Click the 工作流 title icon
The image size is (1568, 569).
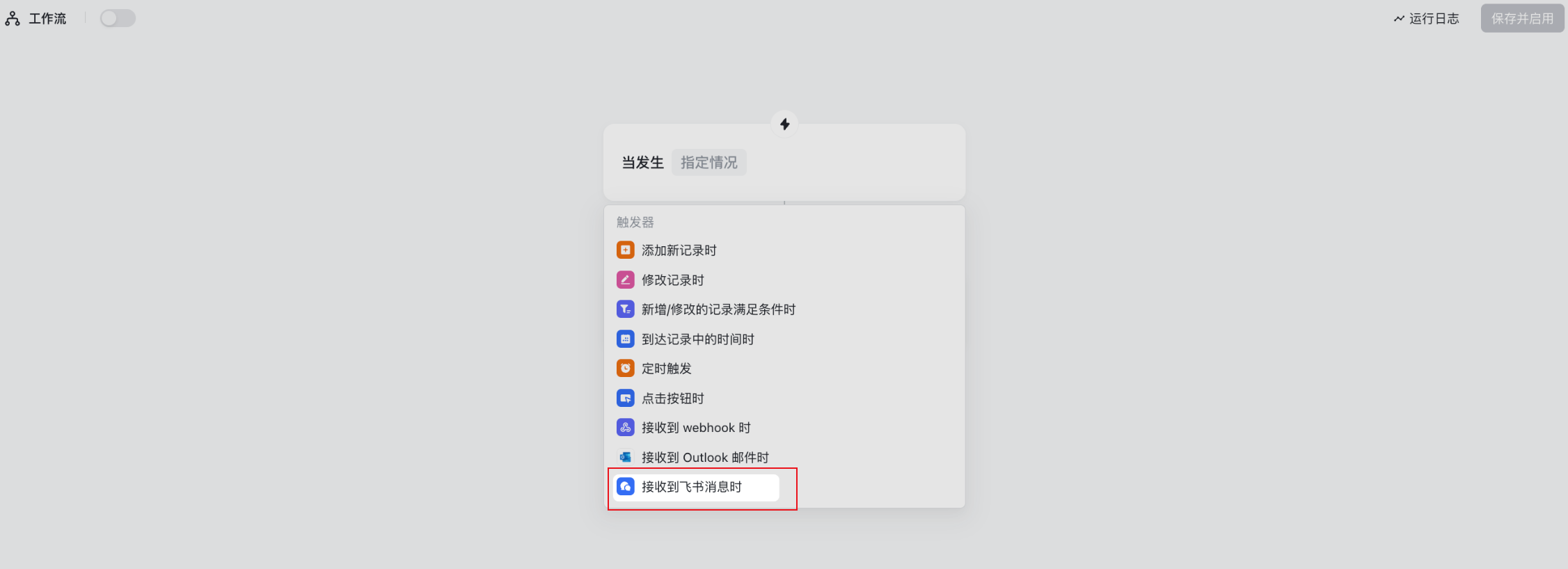point(13,19)
